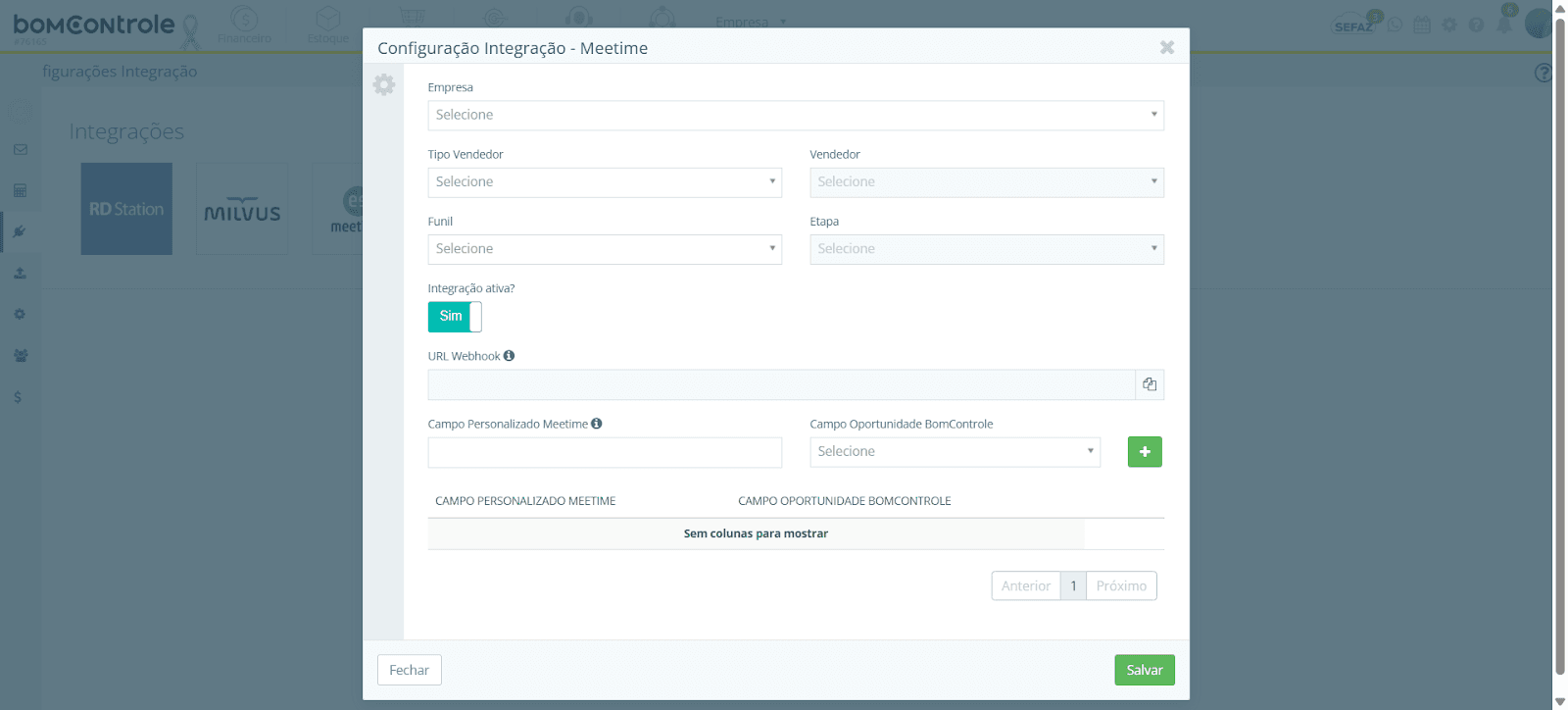
Task: Click the Campo Personalizado Meetime text field
Action: (605, 452)
